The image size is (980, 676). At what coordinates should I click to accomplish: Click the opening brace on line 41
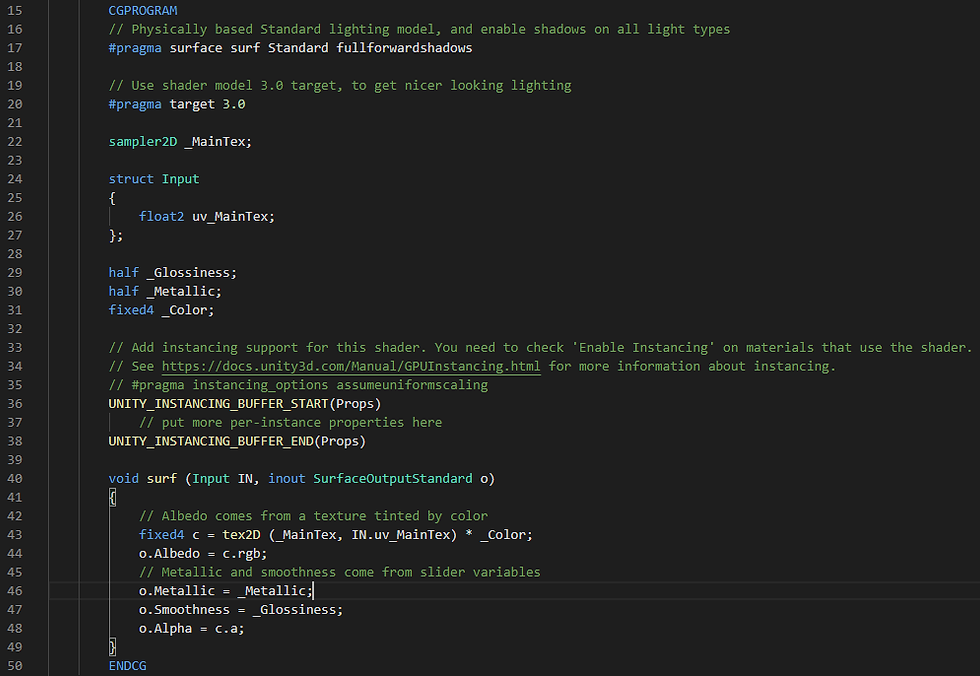point(112,498)
